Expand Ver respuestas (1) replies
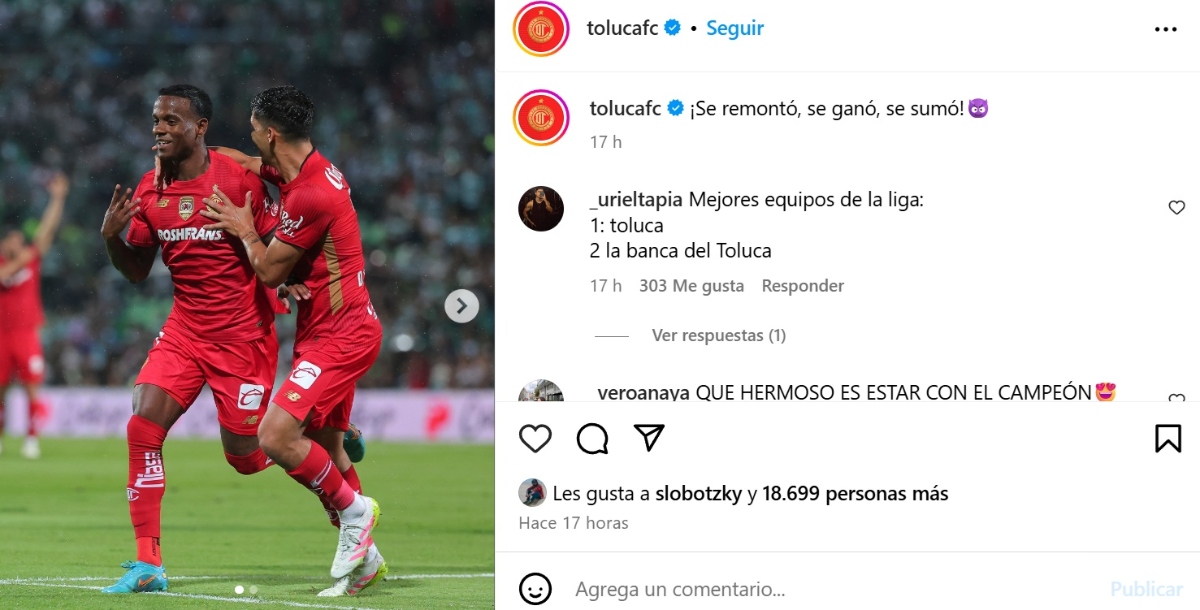Screen dimensions: 1200x610 [x=718, y=336]
